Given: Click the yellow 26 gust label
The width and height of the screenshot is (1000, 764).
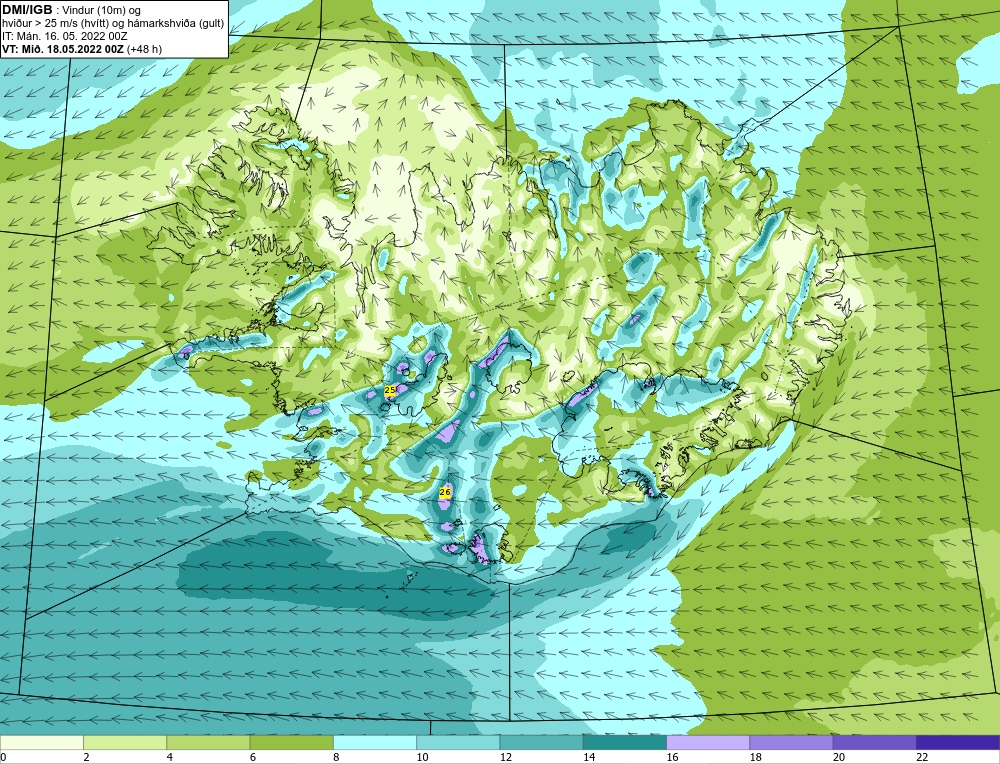Looking at the screenshot, I should point(445,492).
